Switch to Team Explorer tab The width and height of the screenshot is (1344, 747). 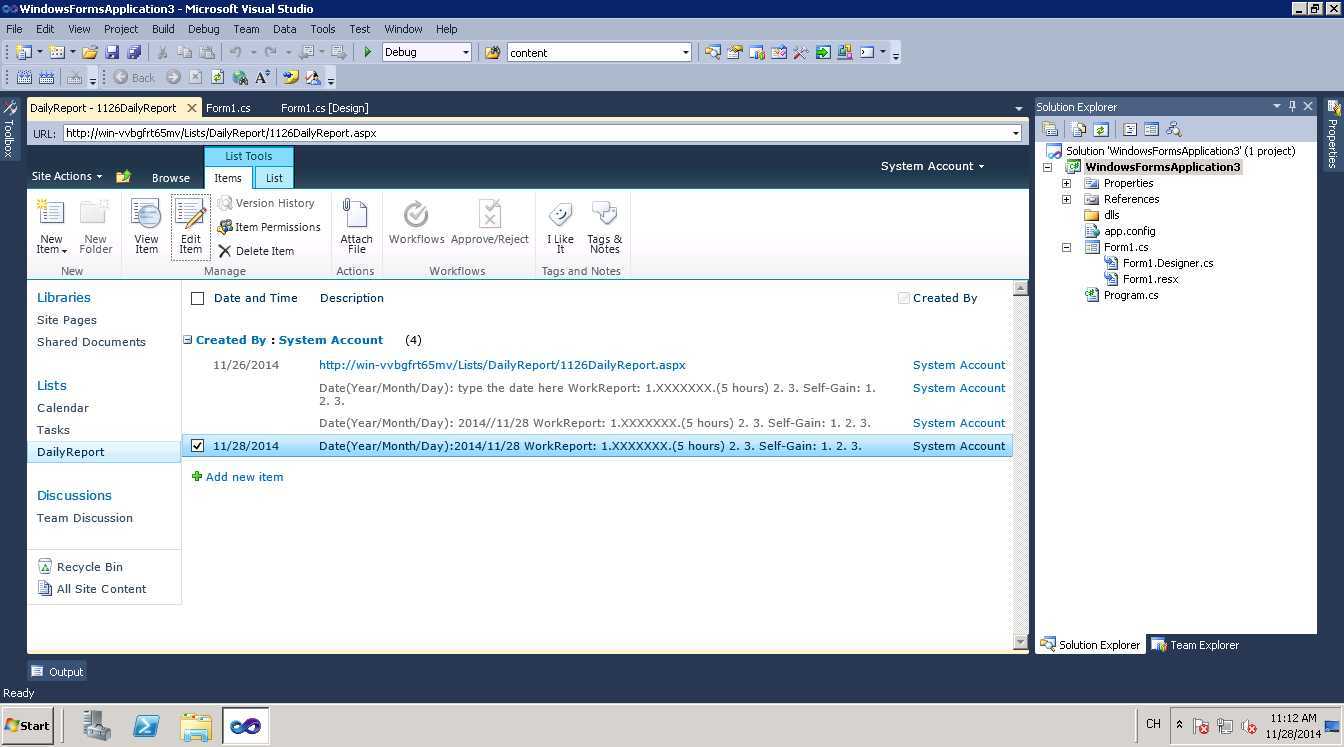(x=1196, y=645)
